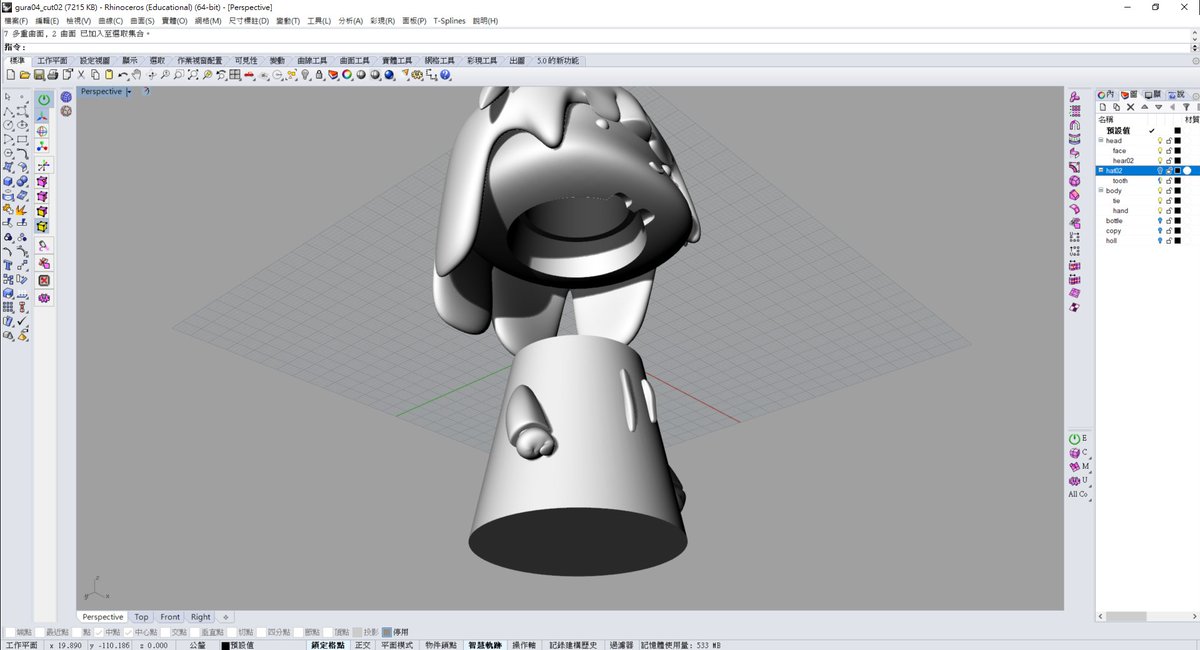This screenshot has width=1200, height=650.
Task: Select the tie layer row
Action: tap(1147, 201)
